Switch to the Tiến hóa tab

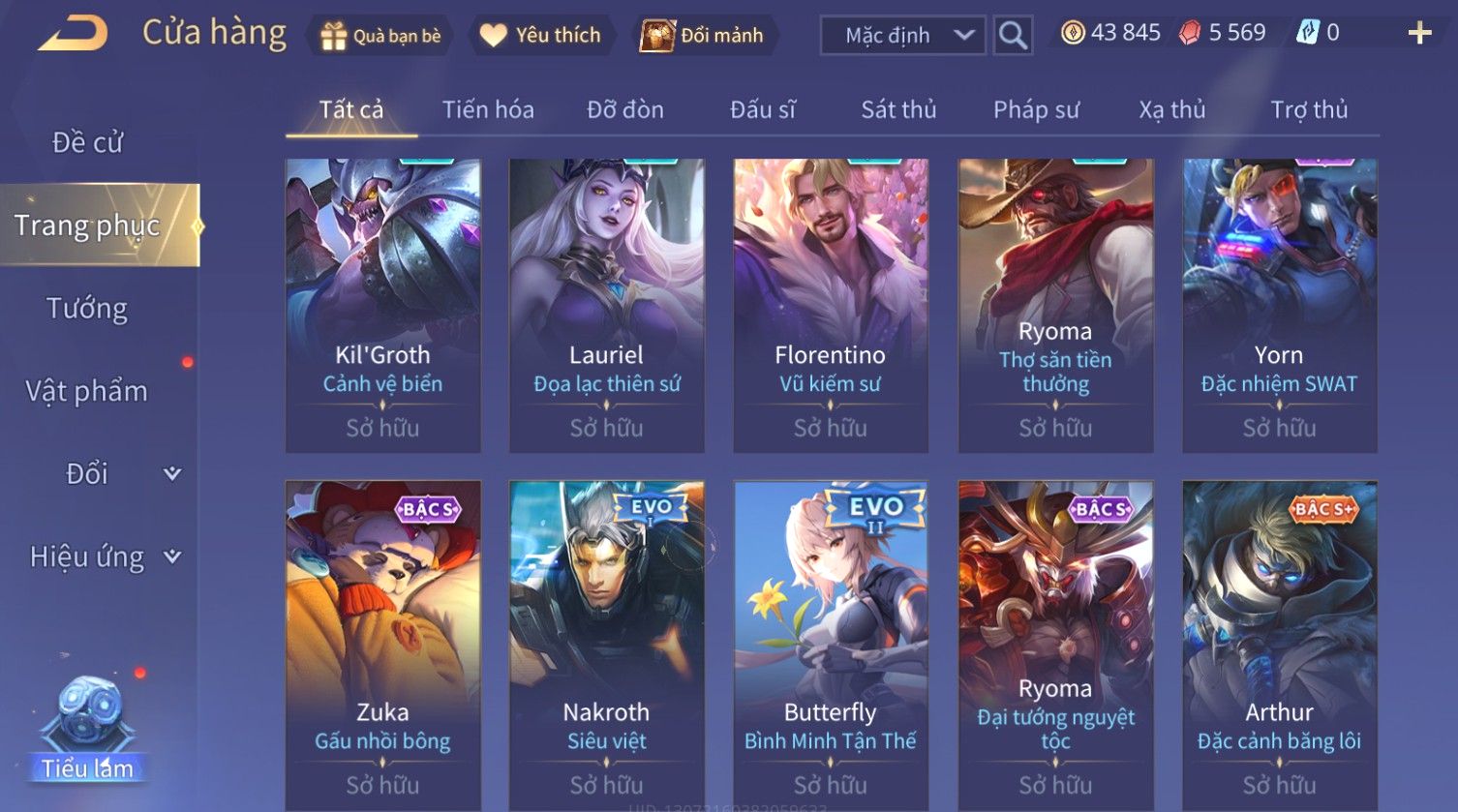488,109
